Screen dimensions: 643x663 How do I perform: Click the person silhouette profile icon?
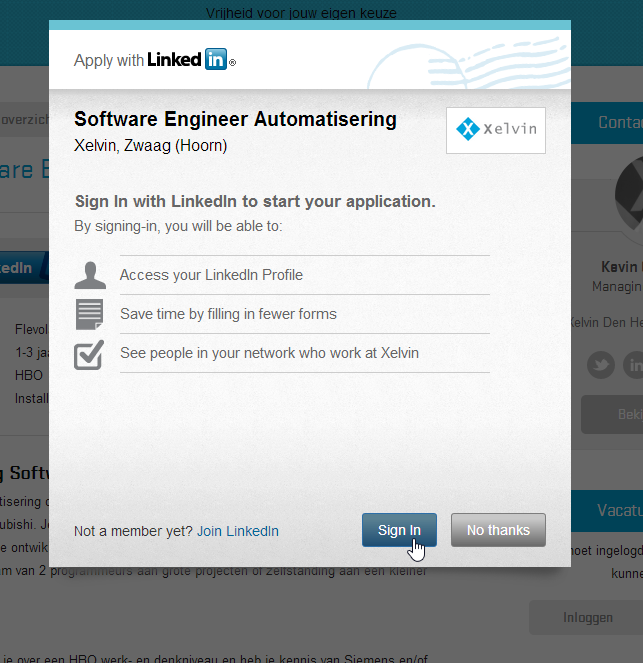click(90, 276)
